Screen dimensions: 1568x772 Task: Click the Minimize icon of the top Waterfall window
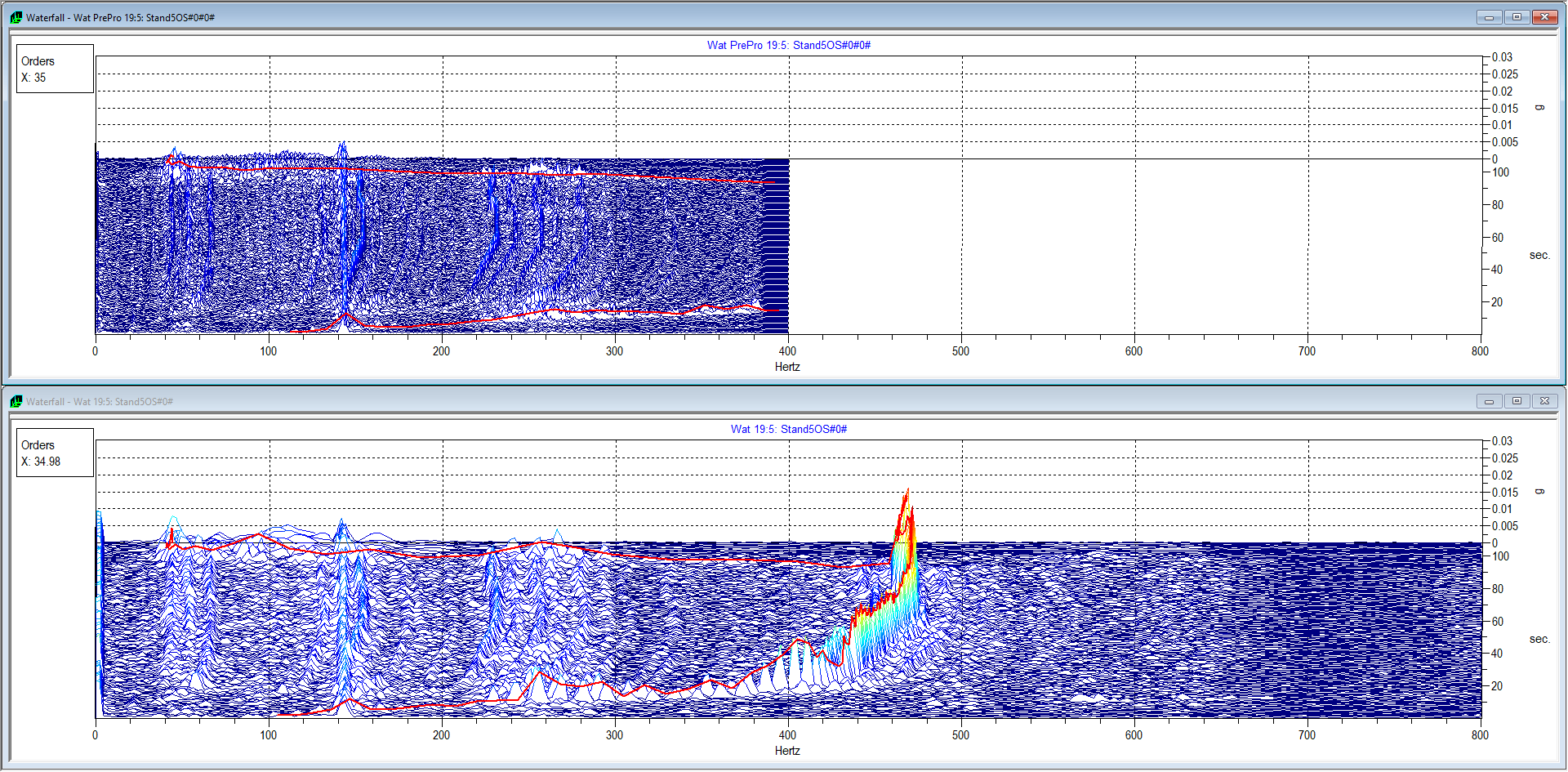1488,16
